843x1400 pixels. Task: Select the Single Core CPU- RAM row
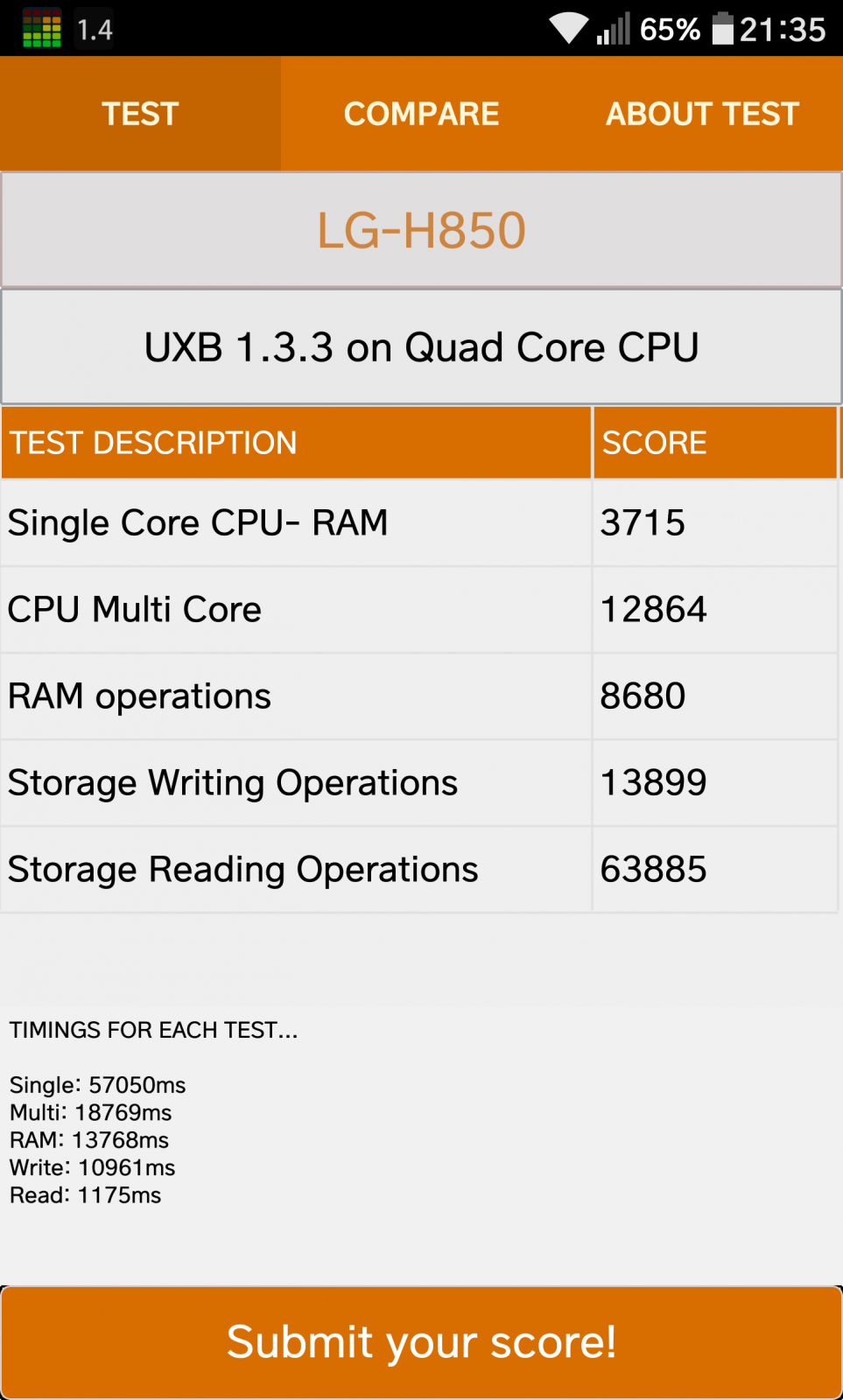point(419,523)
